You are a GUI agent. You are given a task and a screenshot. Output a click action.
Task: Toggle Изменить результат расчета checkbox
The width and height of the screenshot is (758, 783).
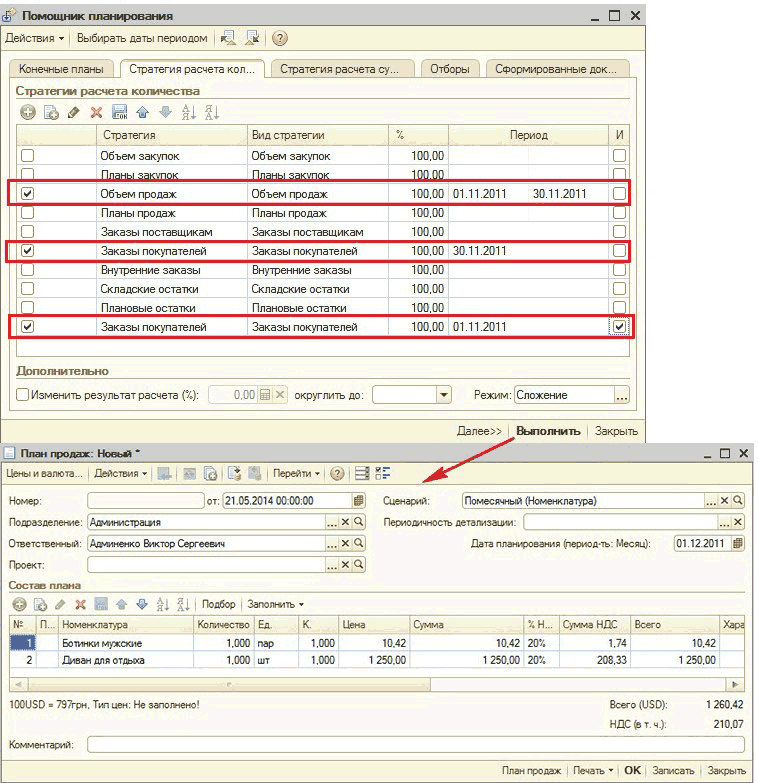(22, 395)
